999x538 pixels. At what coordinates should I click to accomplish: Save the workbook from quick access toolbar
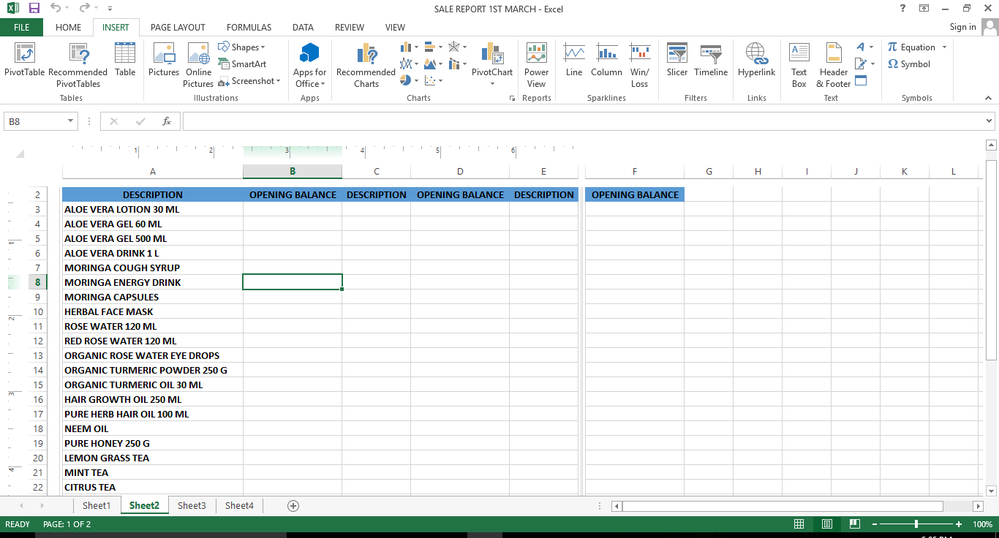pos(34,8)
